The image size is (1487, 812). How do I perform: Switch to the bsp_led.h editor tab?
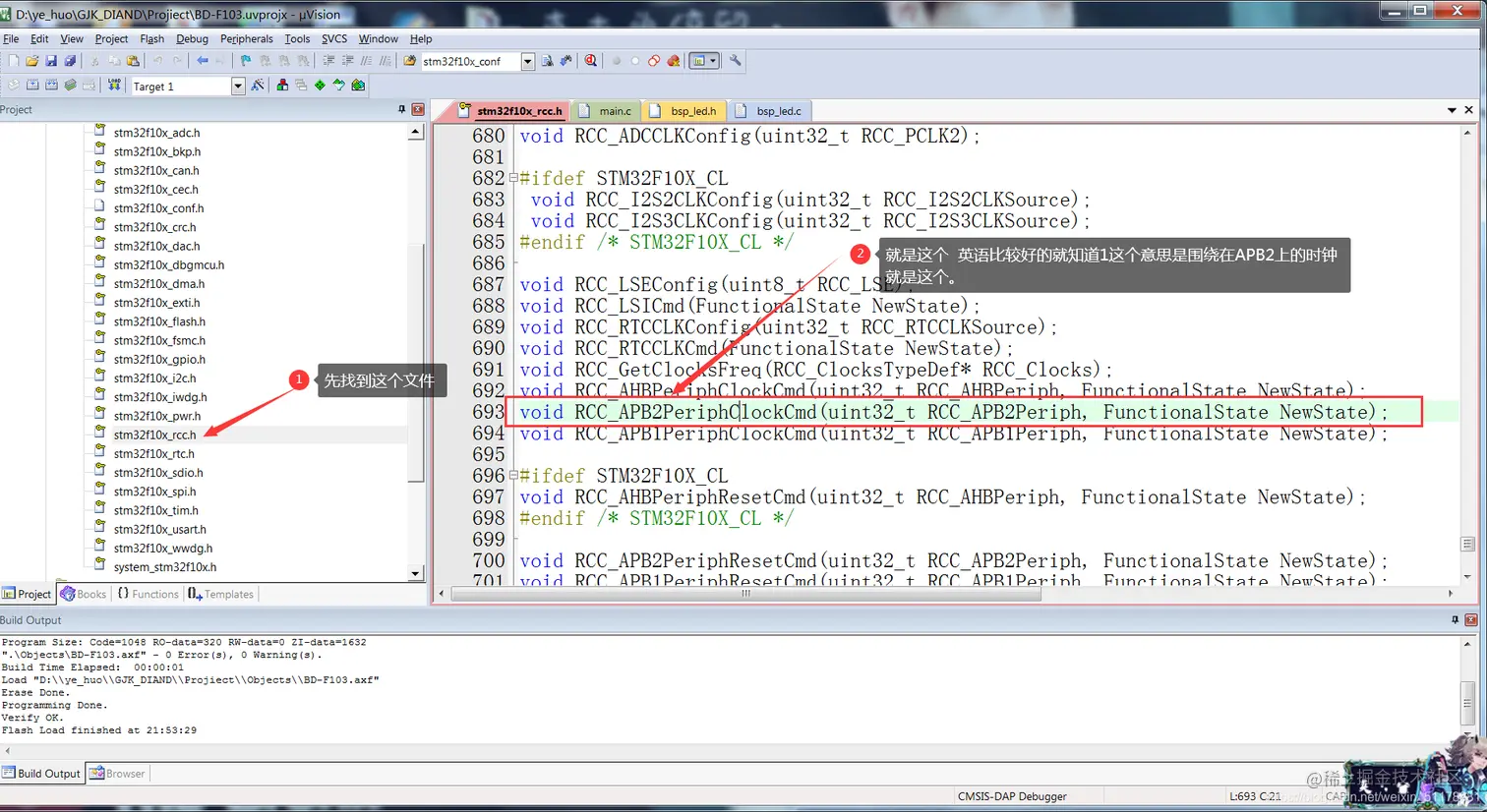(684, 111)
